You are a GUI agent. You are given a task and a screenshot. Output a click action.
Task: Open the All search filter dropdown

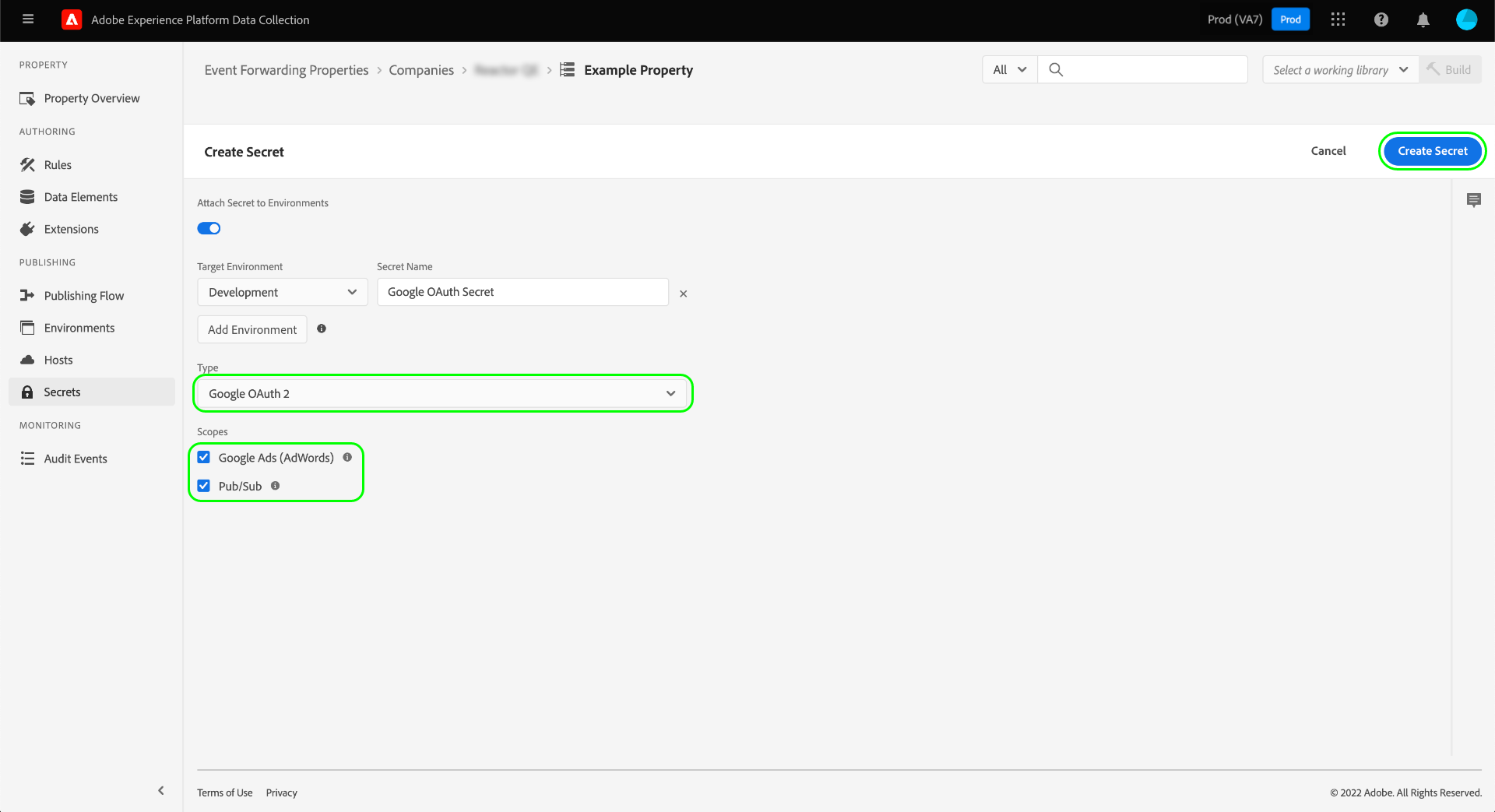click(1010, 69)
